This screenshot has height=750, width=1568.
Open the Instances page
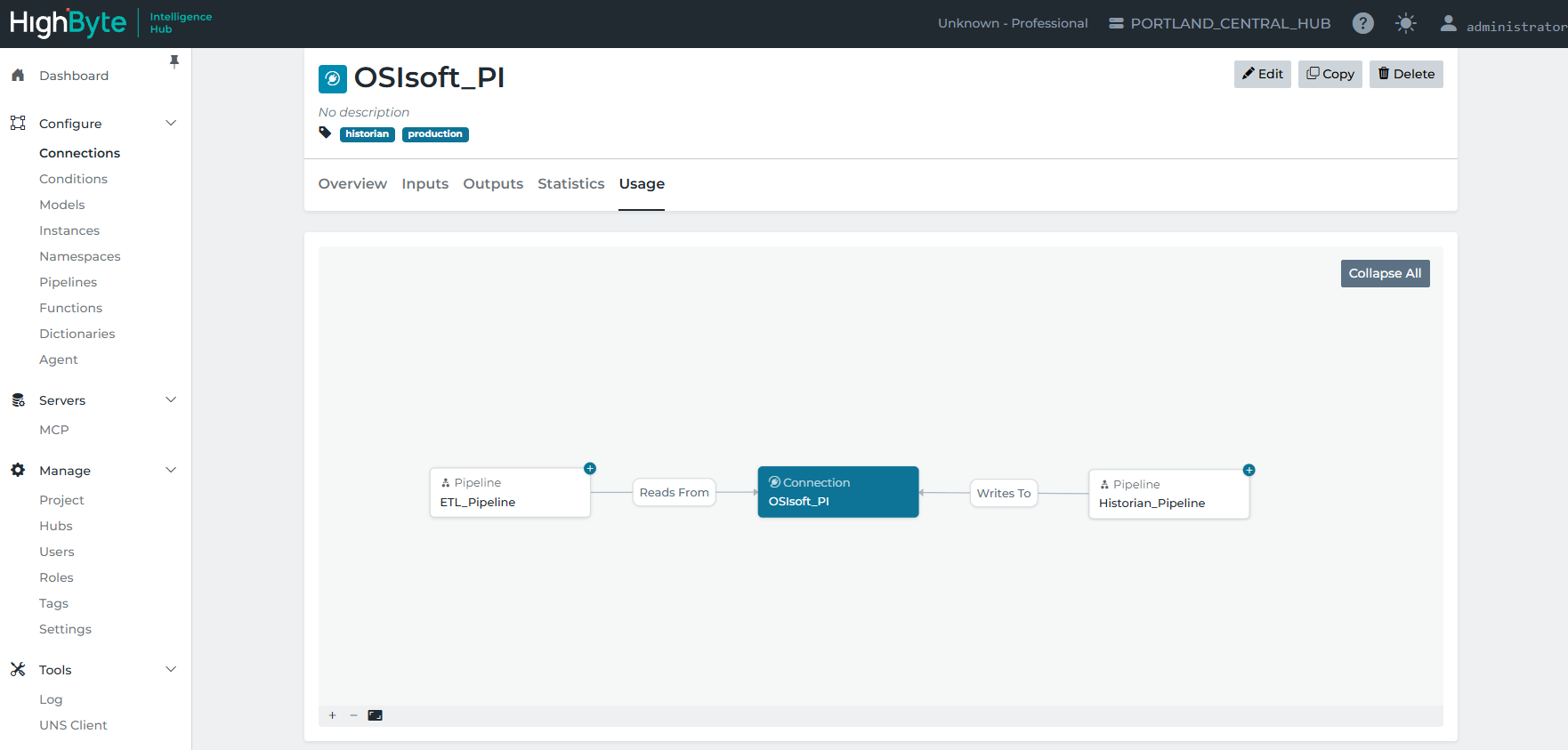click(x=69, y=230)
